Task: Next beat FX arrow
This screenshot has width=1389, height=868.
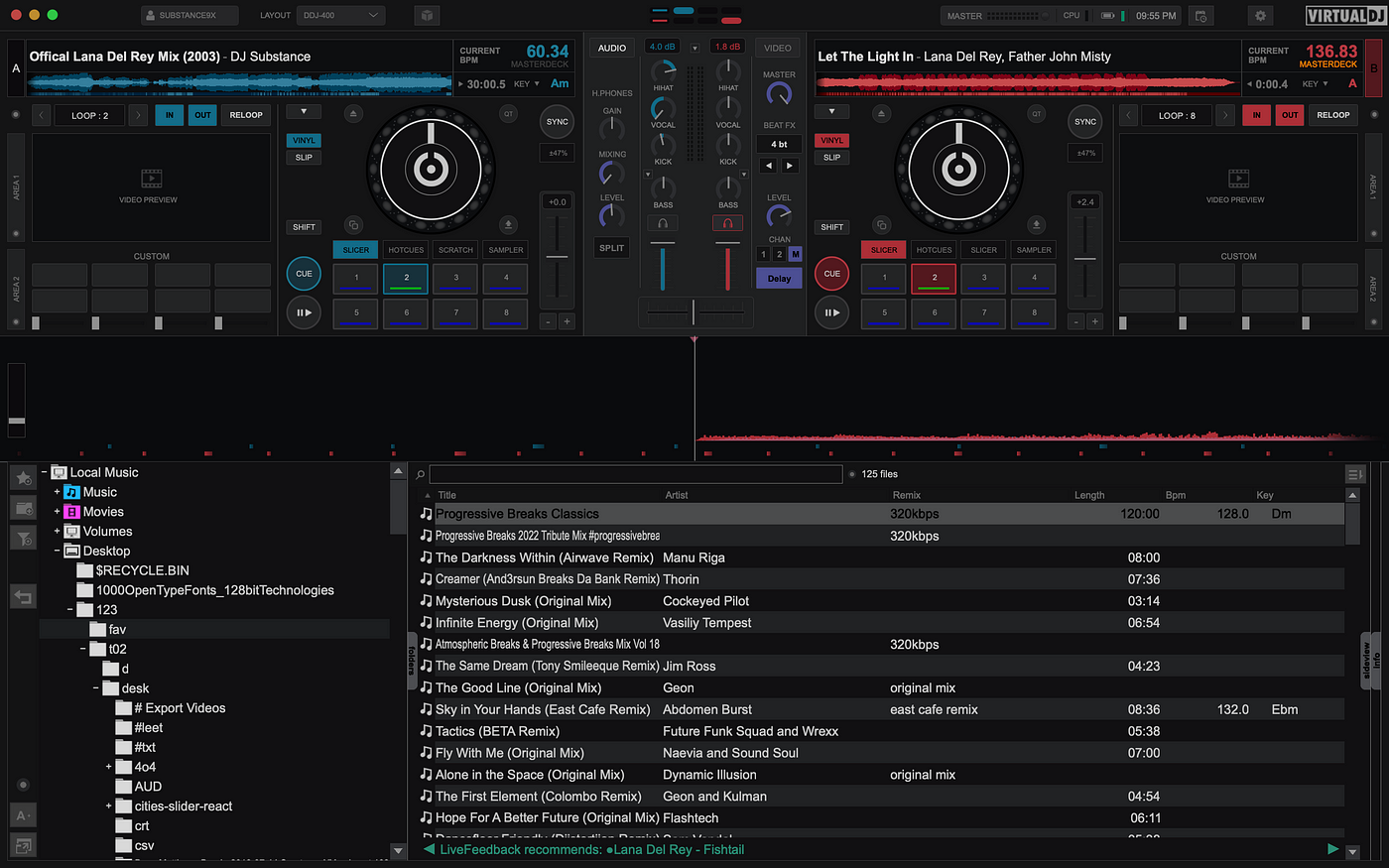Action: [x=790, y=166]
